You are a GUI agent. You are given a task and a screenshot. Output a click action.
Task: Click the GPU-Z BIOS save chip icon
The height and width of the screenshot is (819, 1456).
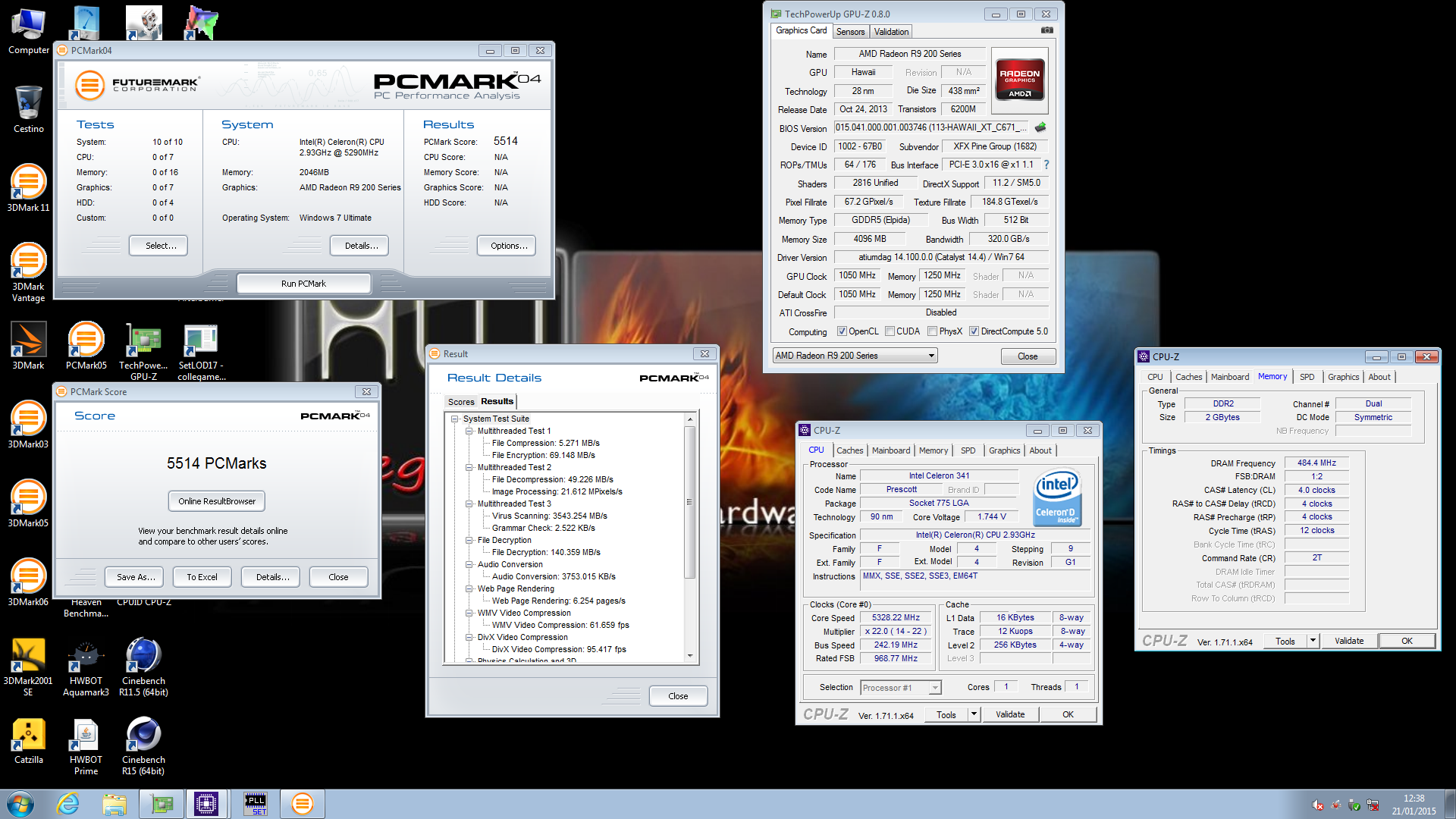1040,127
